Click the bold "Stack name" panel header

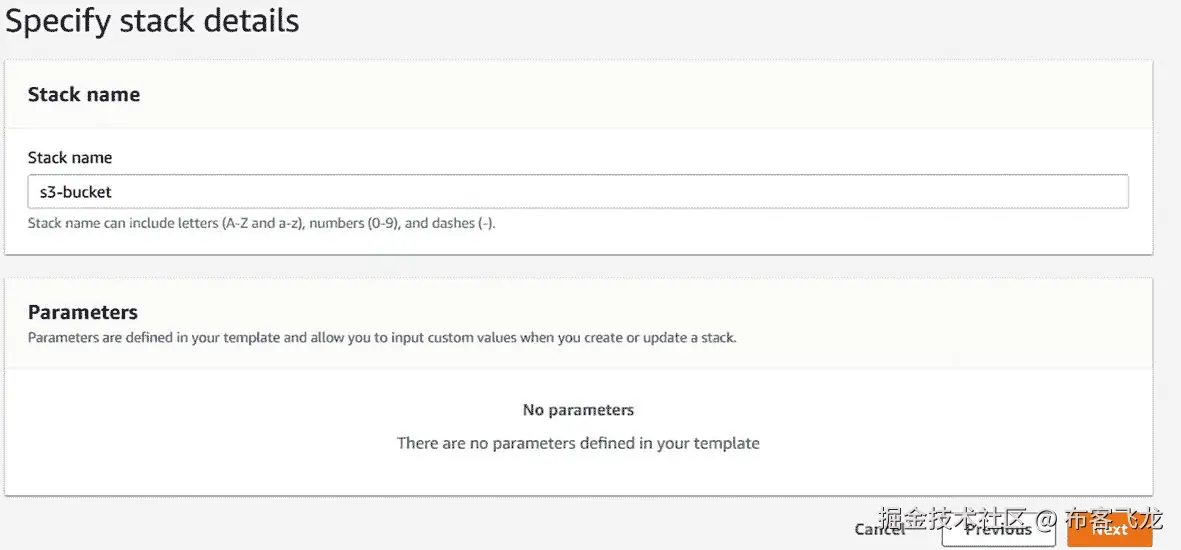84,95
